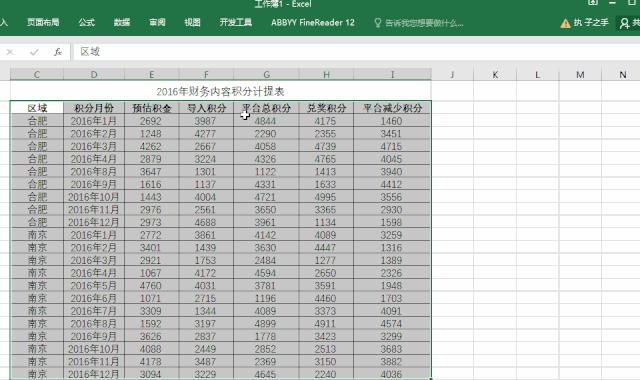Click the formula bar showing 区域
The height and width of the screenshot is (380, 640).
tap(356, 52)
